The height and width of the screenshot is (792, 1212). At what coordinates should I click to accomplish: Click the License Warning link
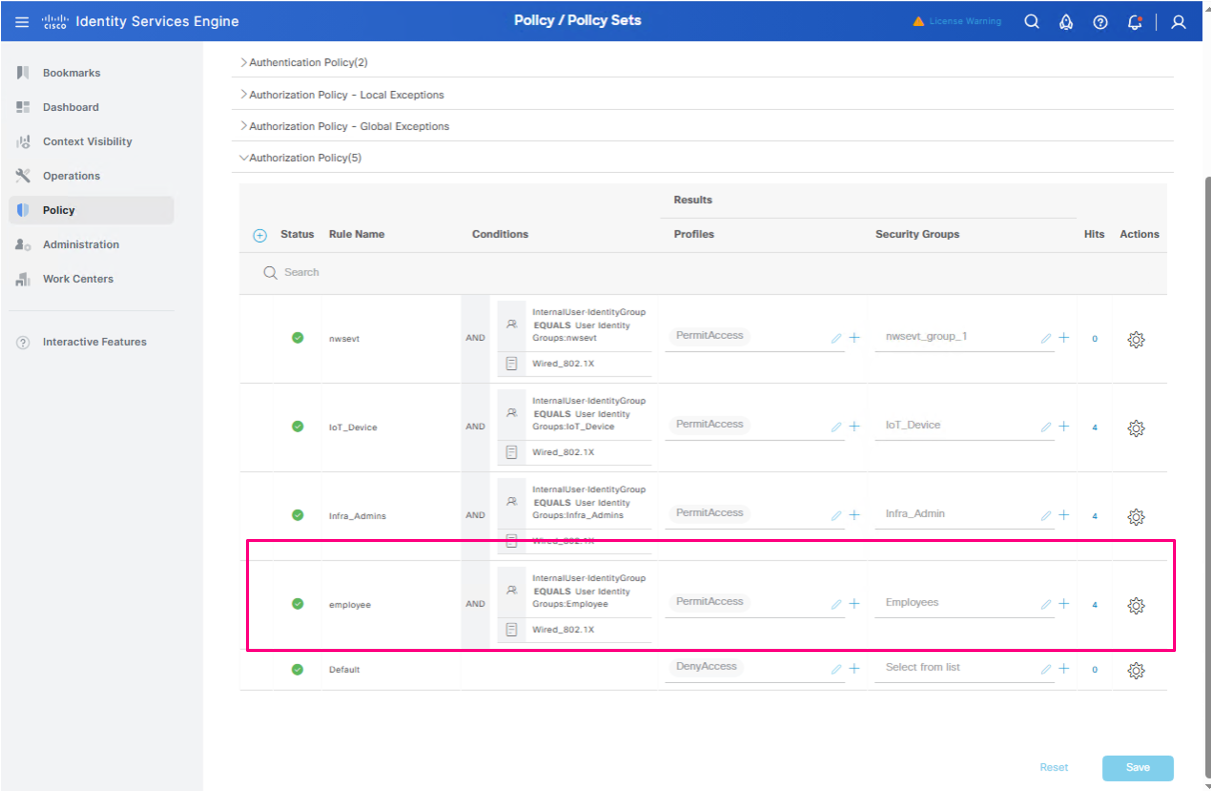(965, 21)
